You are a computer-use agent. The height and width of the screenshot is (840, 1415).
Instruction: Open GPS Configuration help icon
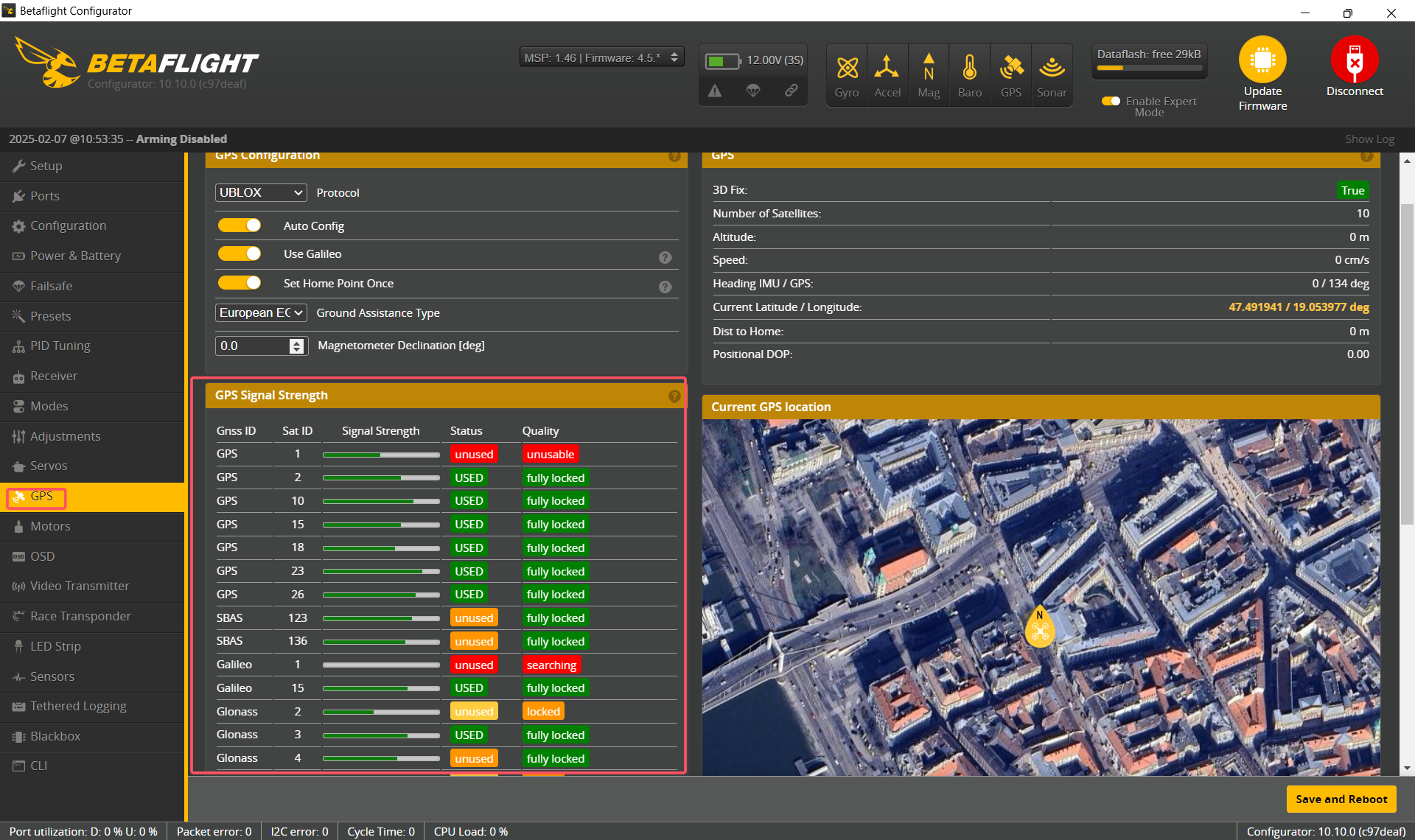(x=674, y=156)
